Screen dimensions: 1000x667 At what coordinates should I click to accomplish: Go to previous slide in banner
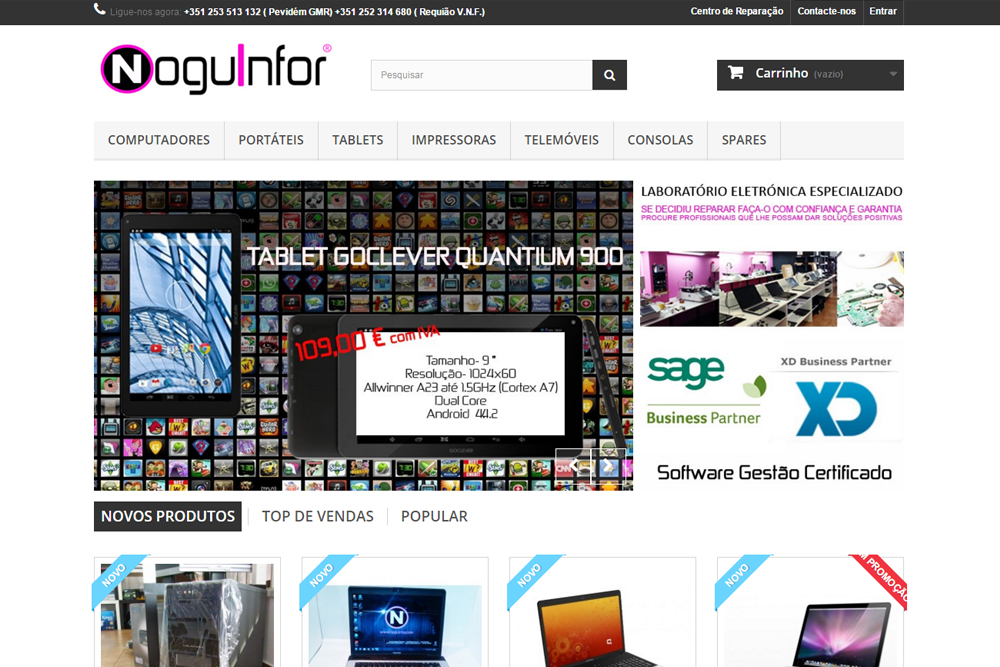573,466
